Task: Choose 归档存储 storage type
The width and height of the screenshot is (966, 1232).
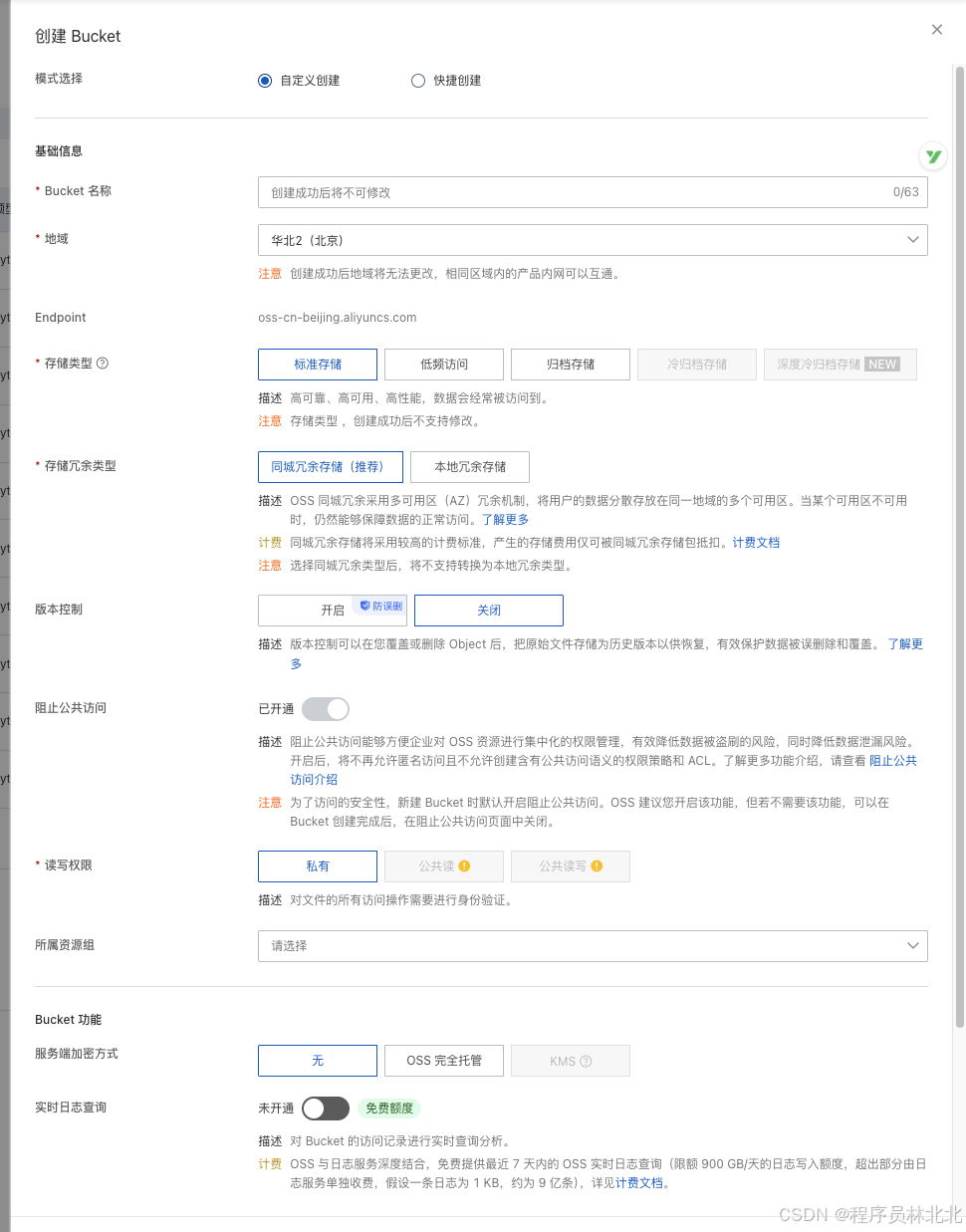Action: [571, 365]
